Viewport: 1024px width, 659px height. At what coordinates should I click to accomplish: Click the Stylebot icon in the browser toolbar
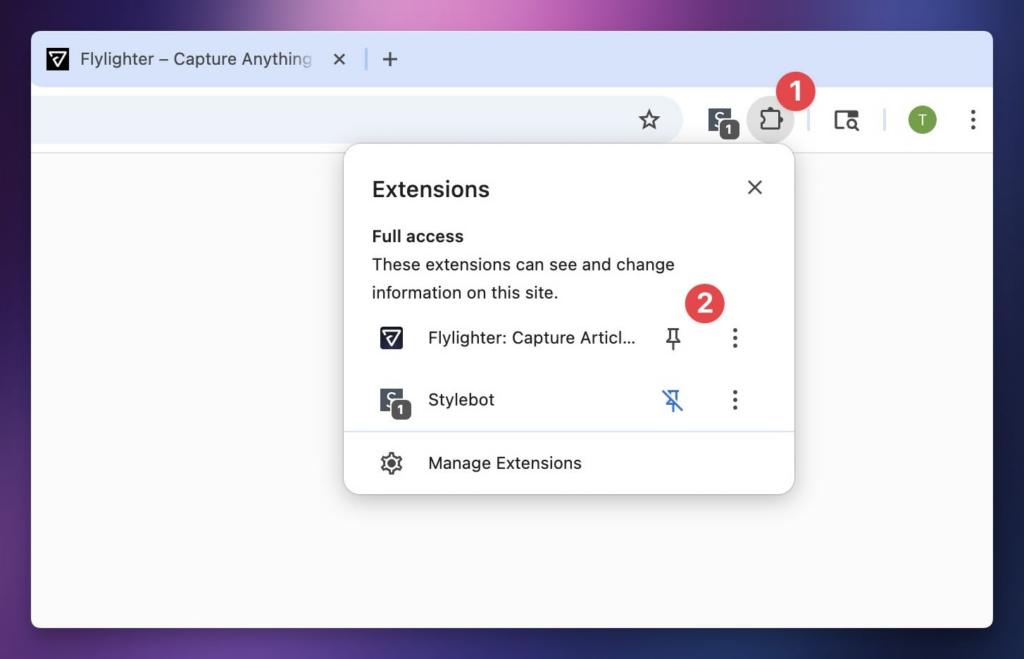tap(721, 121)
